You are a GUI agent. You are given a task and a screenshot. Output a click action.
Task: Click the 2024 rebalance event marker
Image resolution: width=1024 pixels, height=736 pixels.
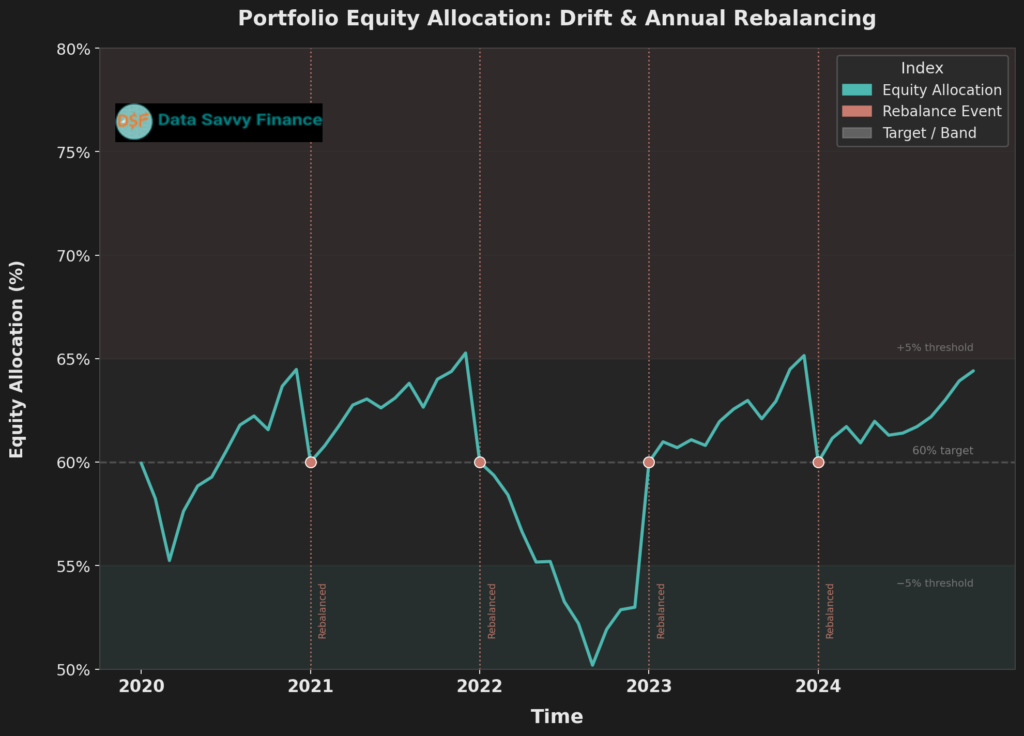click(x=818, y=462)
